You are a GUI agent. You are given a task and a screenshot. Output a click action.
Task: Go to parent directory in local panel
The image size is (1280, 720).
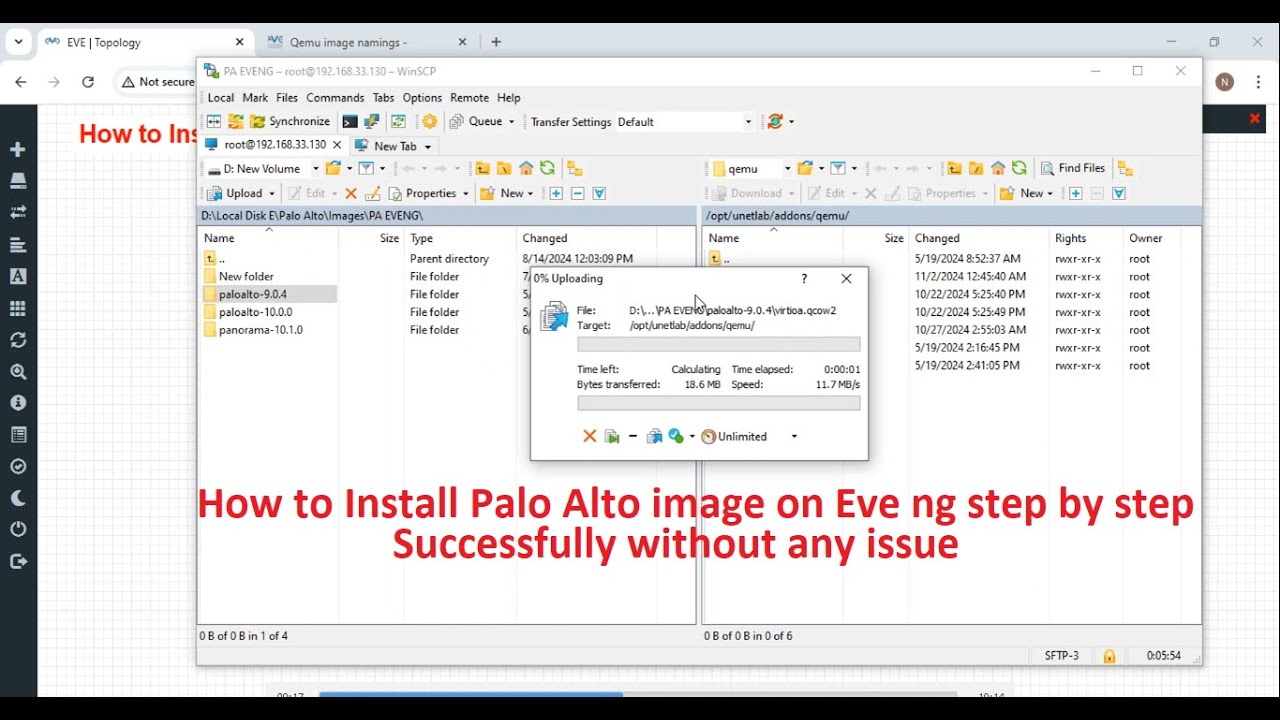[x=482, y=168]
